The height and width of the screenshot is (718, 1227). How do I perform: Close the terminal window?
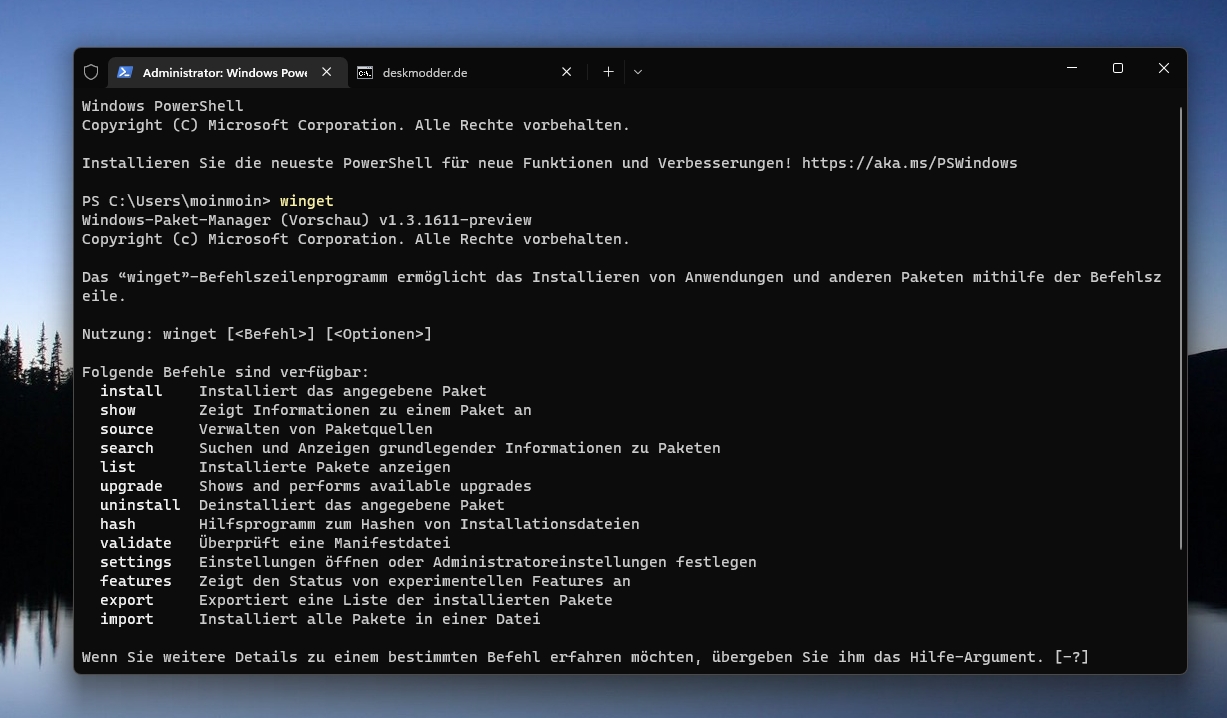point(1164,68)
